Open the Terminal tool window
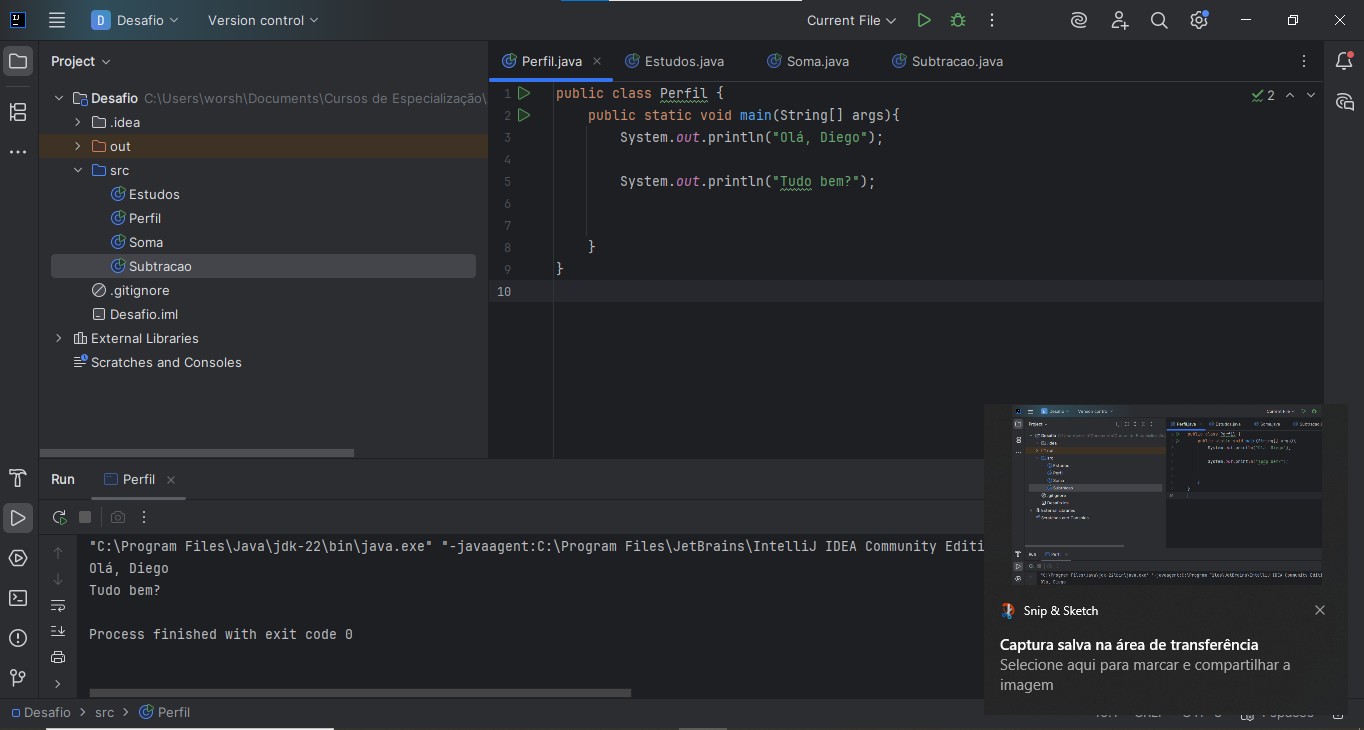 18,598
